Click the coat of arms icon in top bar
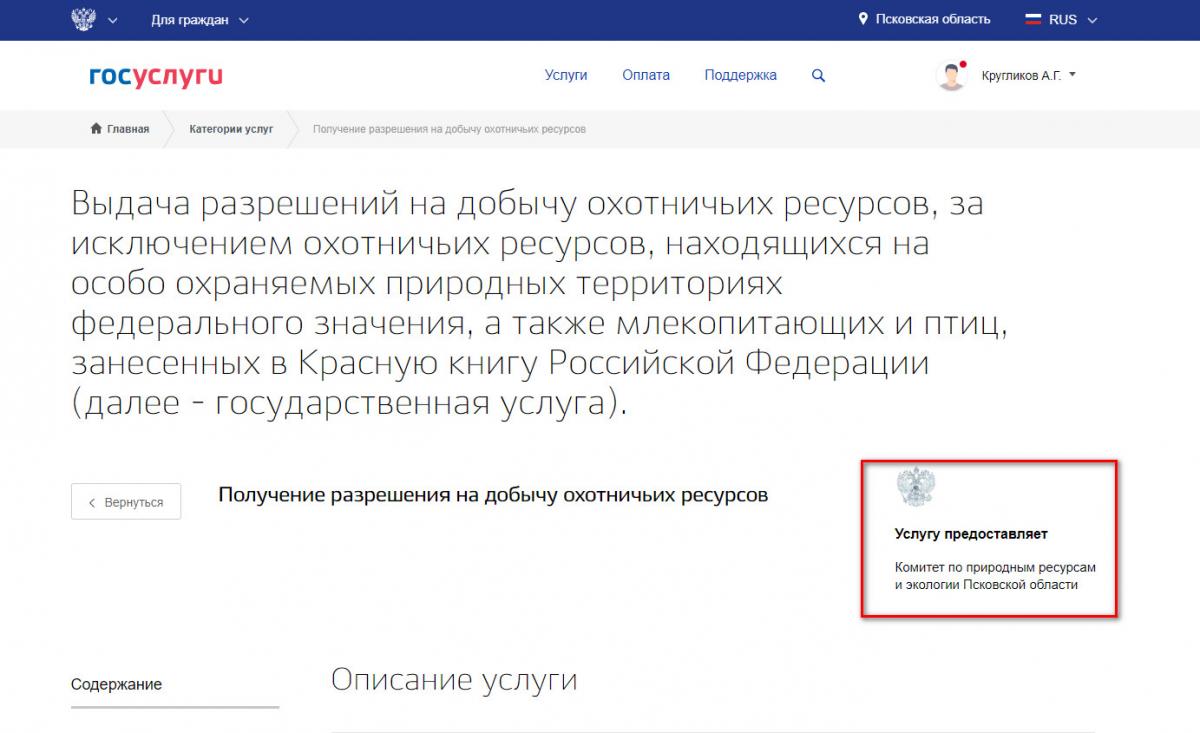The height and width of the screenshot is (733, 1200). point(84,20)
